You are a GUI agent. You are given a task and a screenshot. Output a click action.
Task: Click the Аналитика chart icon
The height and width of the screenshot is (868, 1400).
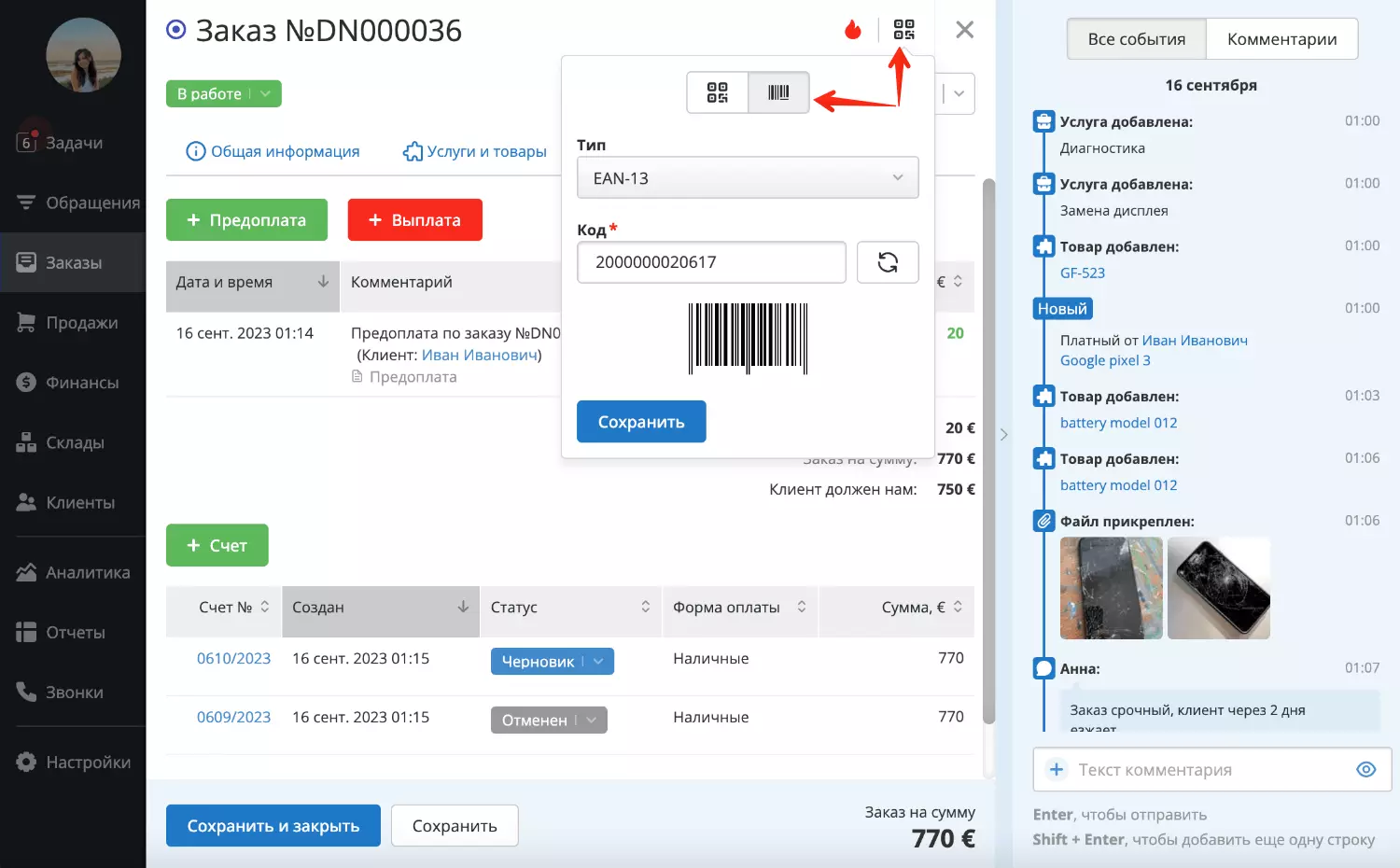coord(26,572)
